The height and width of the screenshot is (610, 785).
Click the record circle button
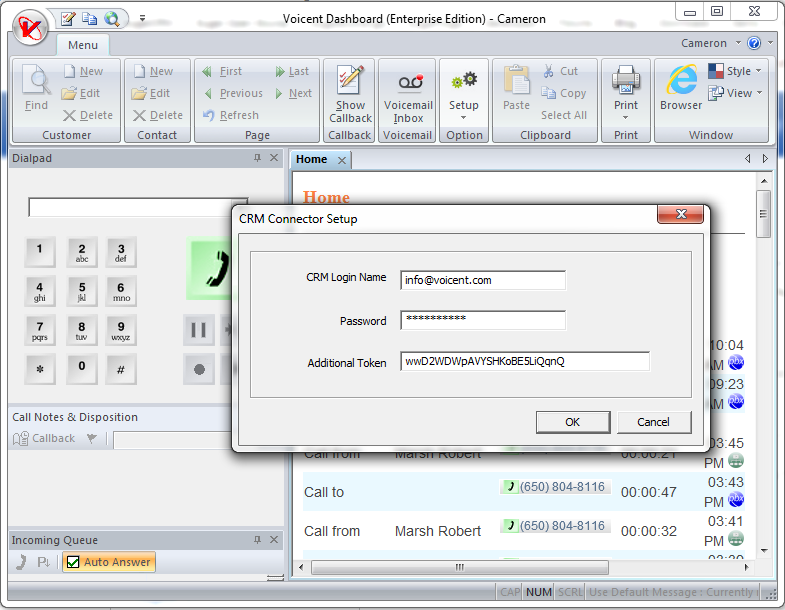pos(199,370)
